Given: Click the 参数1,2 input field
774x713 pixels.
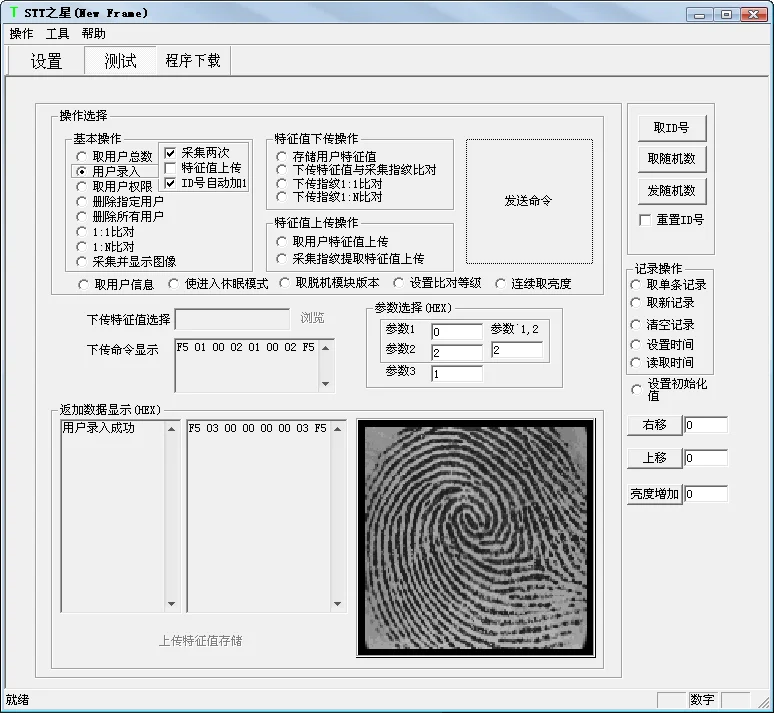Looking at the screenshot, I should click(517, 350).
